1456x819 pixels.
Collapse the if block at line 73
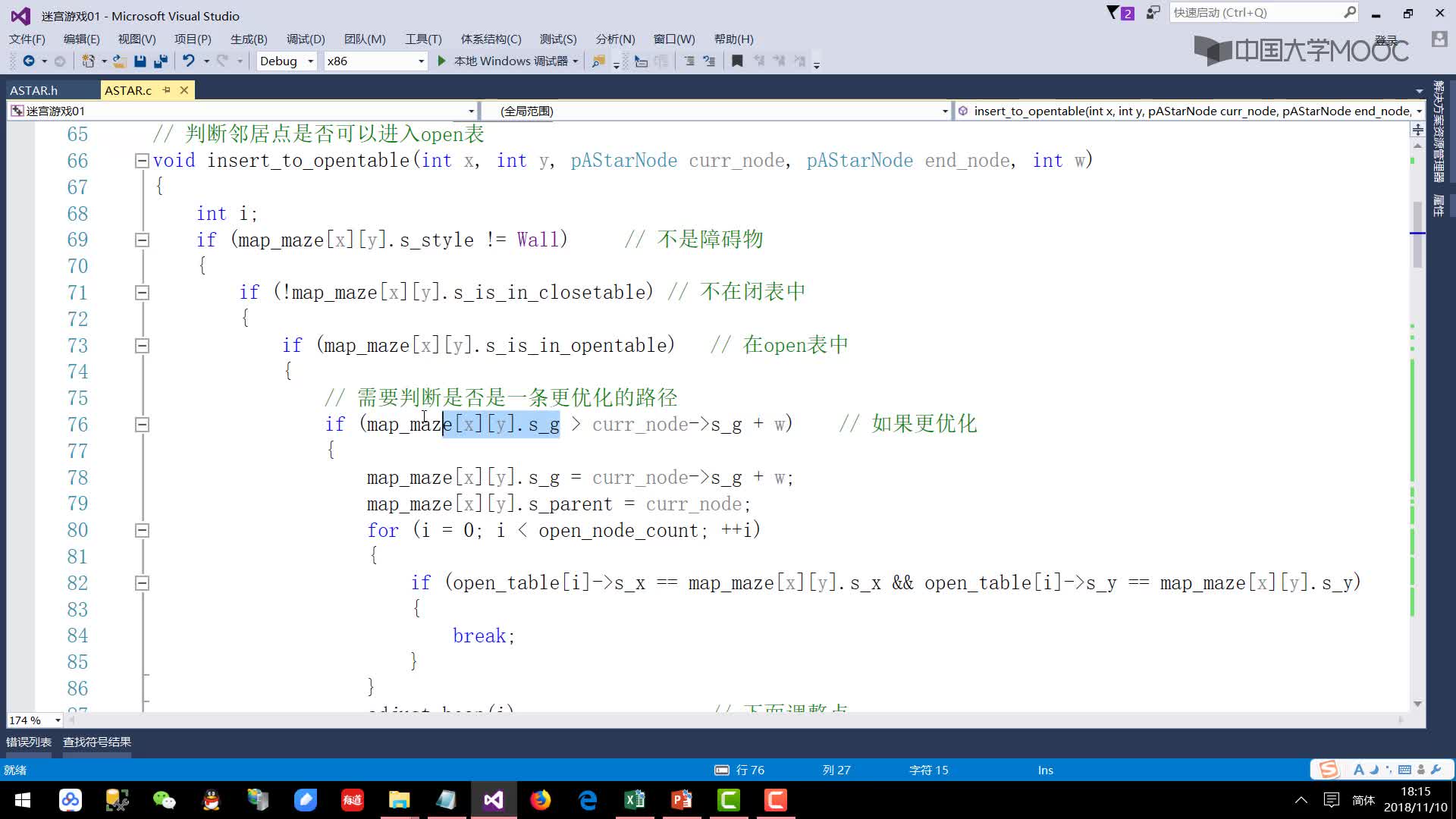coord(142,346)
